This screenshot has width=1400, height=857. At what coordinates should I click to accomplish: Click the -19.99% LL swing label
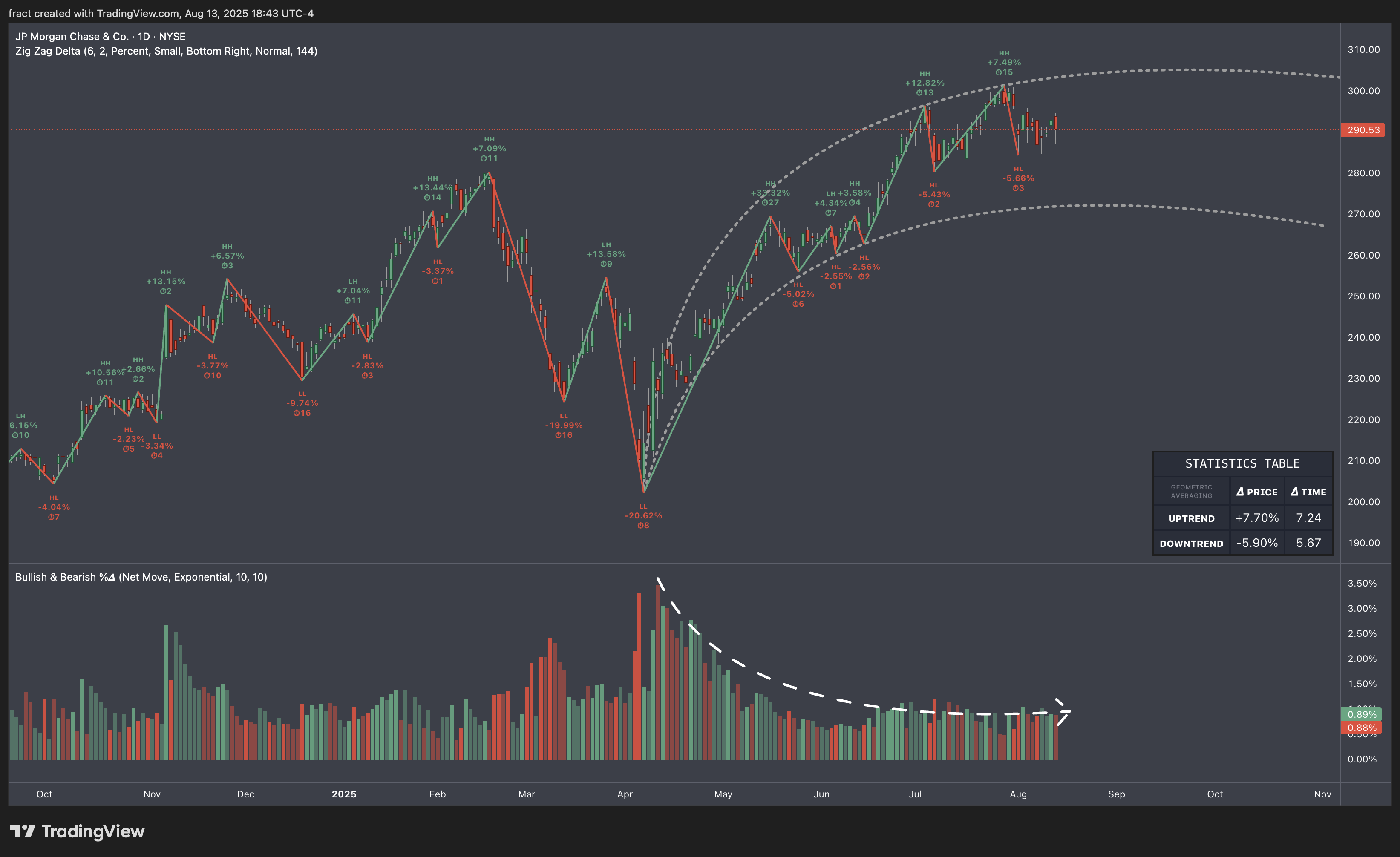564,426
